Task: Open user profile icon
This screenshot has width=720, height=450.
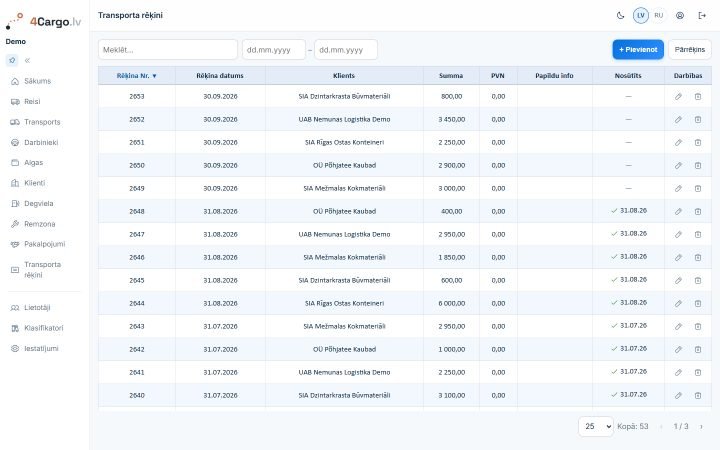Action: [x=680, y=16]
